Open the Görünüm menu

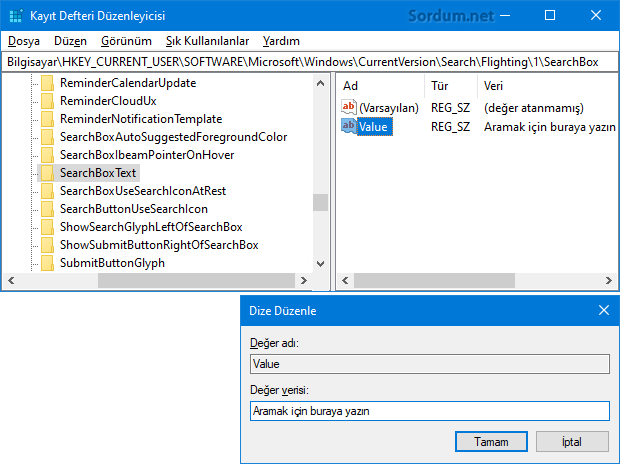(x=126, y=41)
